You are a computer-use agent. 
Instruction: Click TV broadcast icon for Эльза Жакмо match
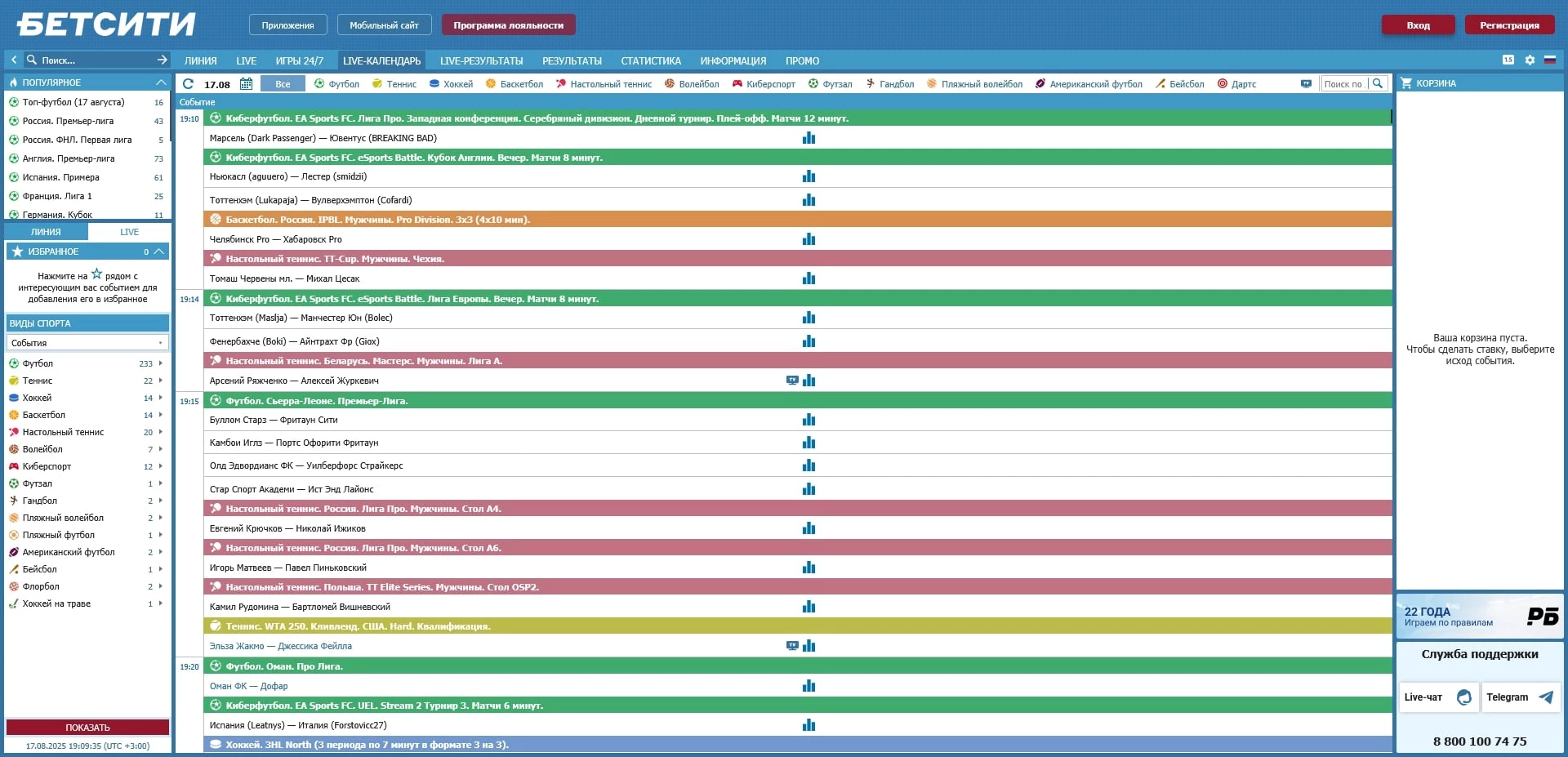coord(791,646)
